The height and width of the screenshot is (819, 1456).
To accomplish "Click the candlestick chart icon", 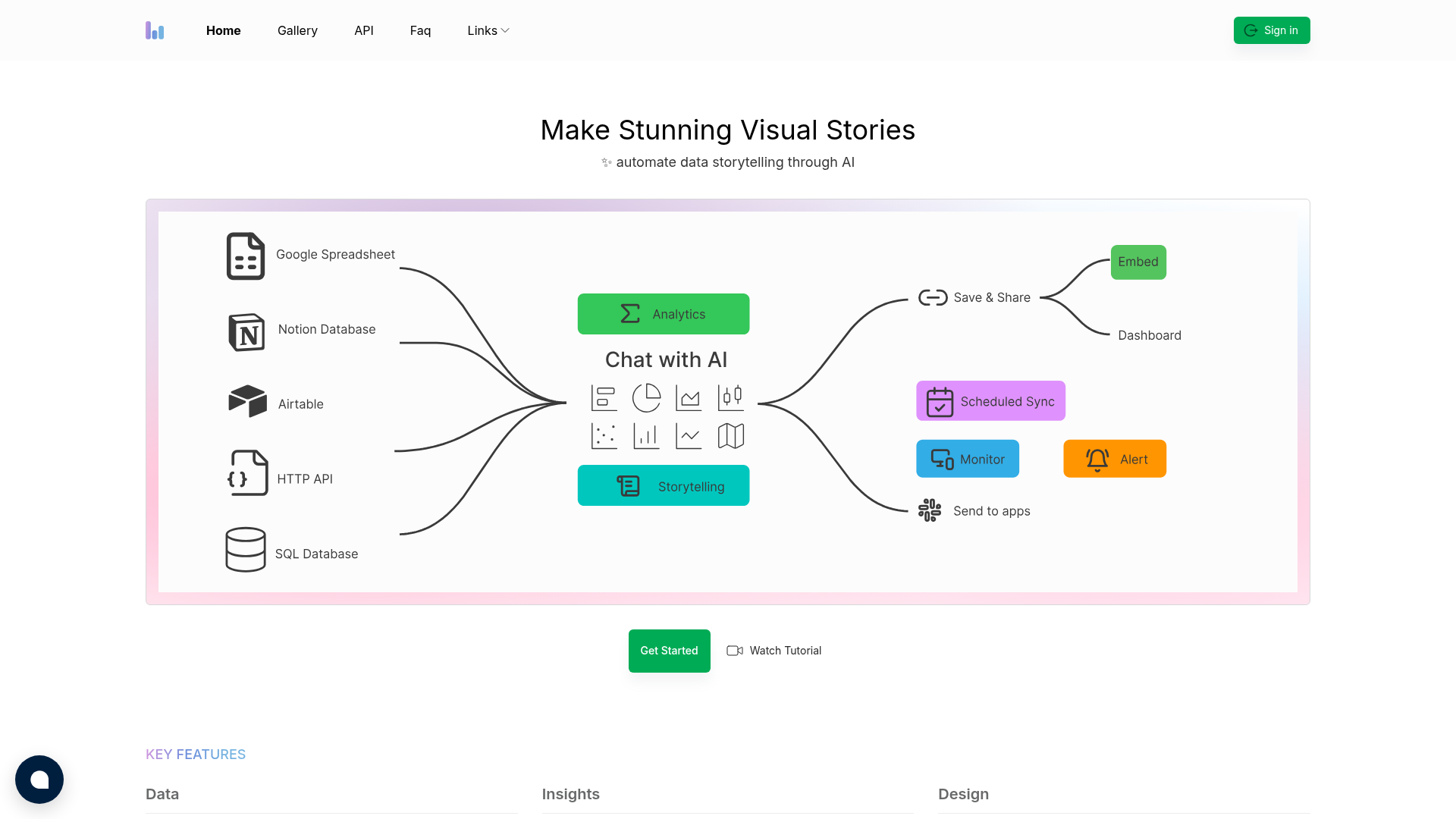I will tap(731, 397).
